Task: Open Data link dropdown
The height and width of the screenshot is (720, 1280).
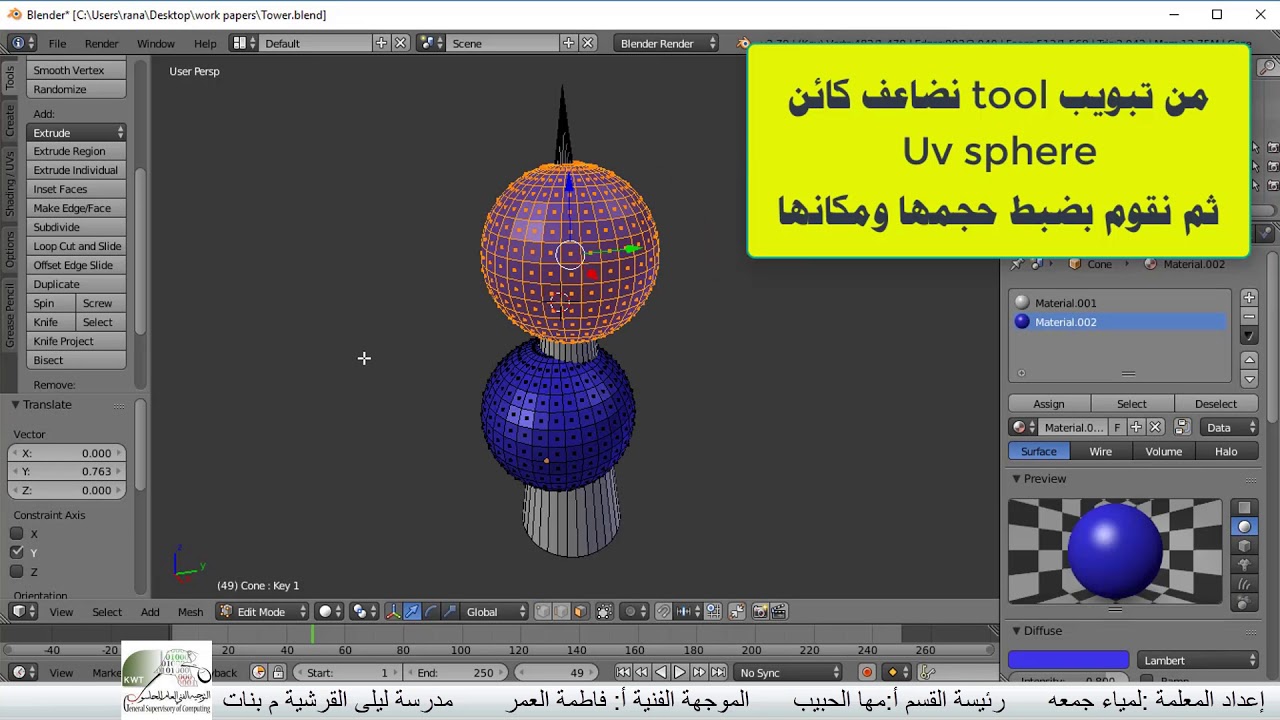Action: [x=1229, y=427]
